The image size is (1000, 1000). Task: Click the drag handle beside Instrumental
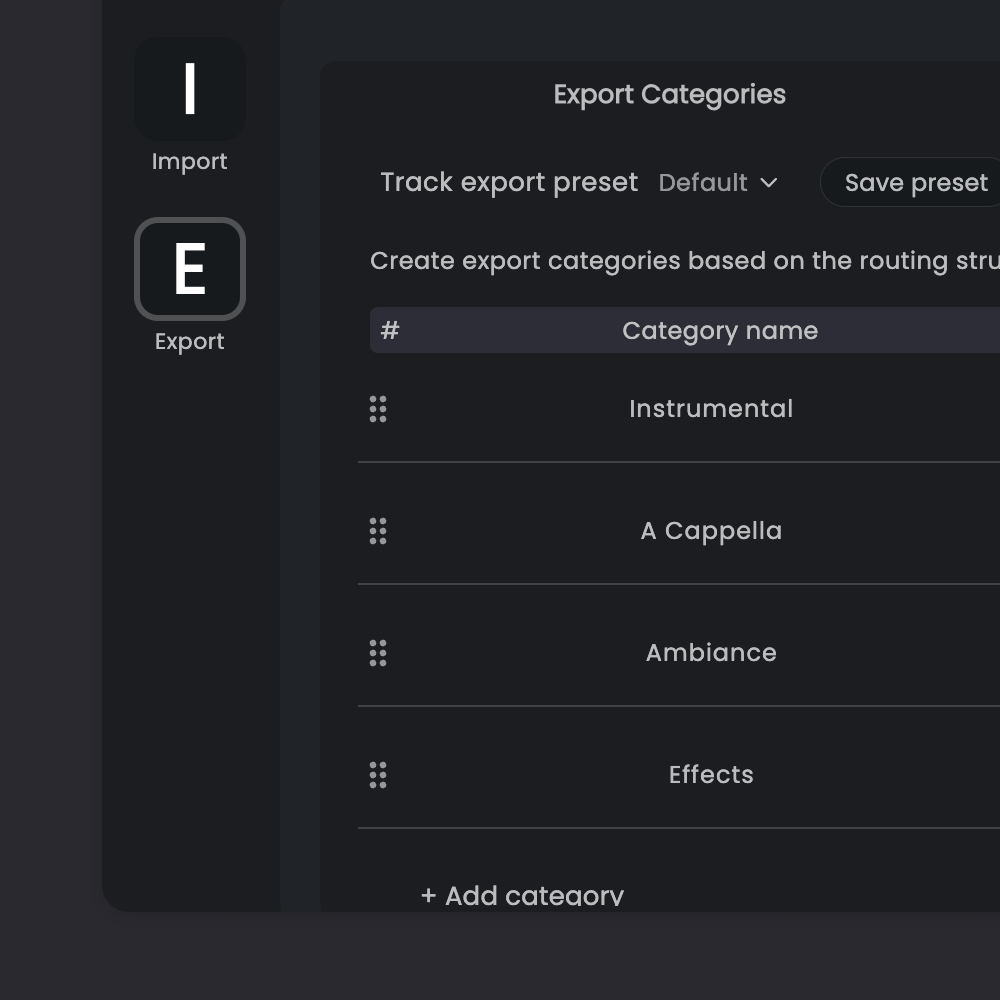377,409
